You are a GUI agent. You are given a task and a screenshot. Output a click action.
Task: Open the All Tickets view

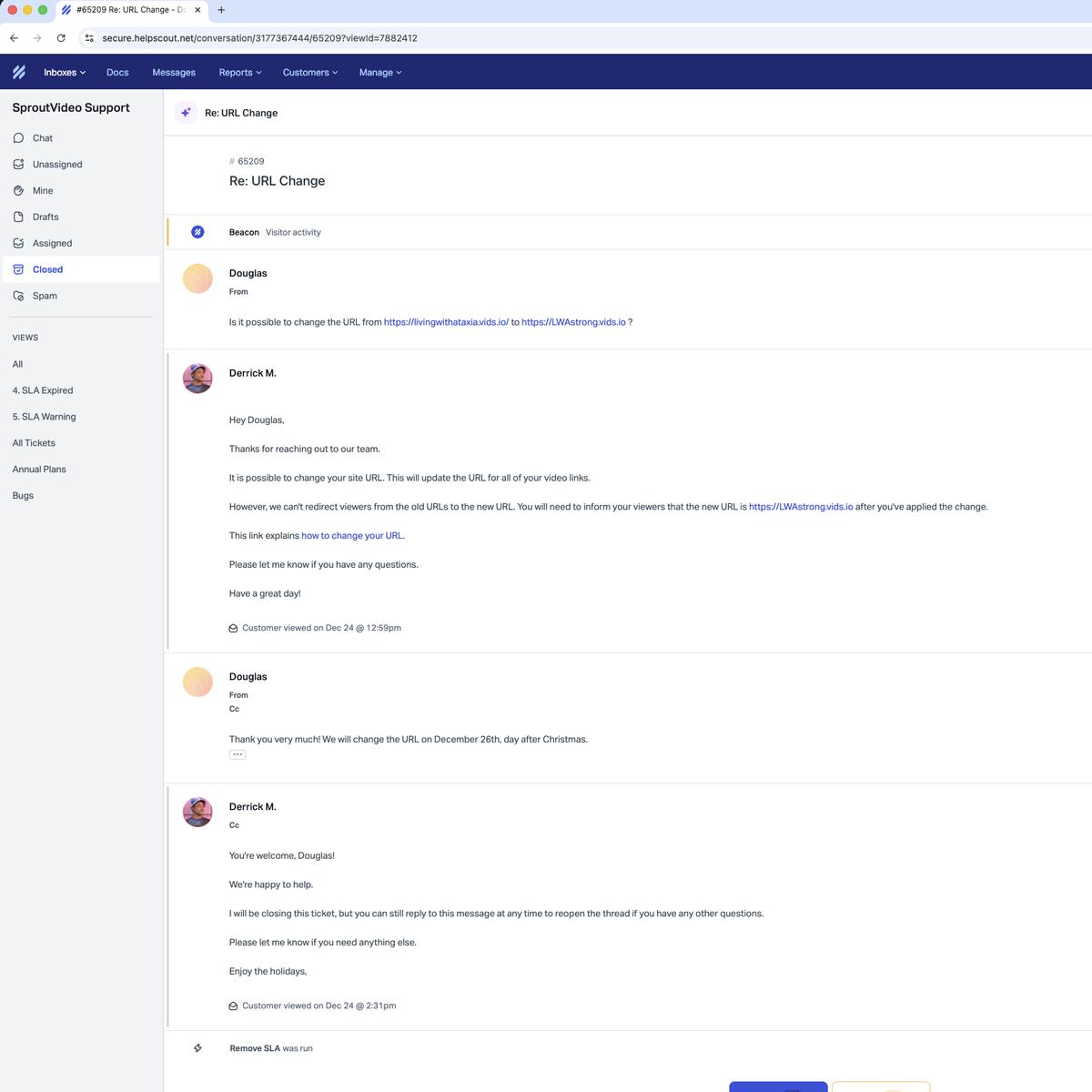pos(34,443)
